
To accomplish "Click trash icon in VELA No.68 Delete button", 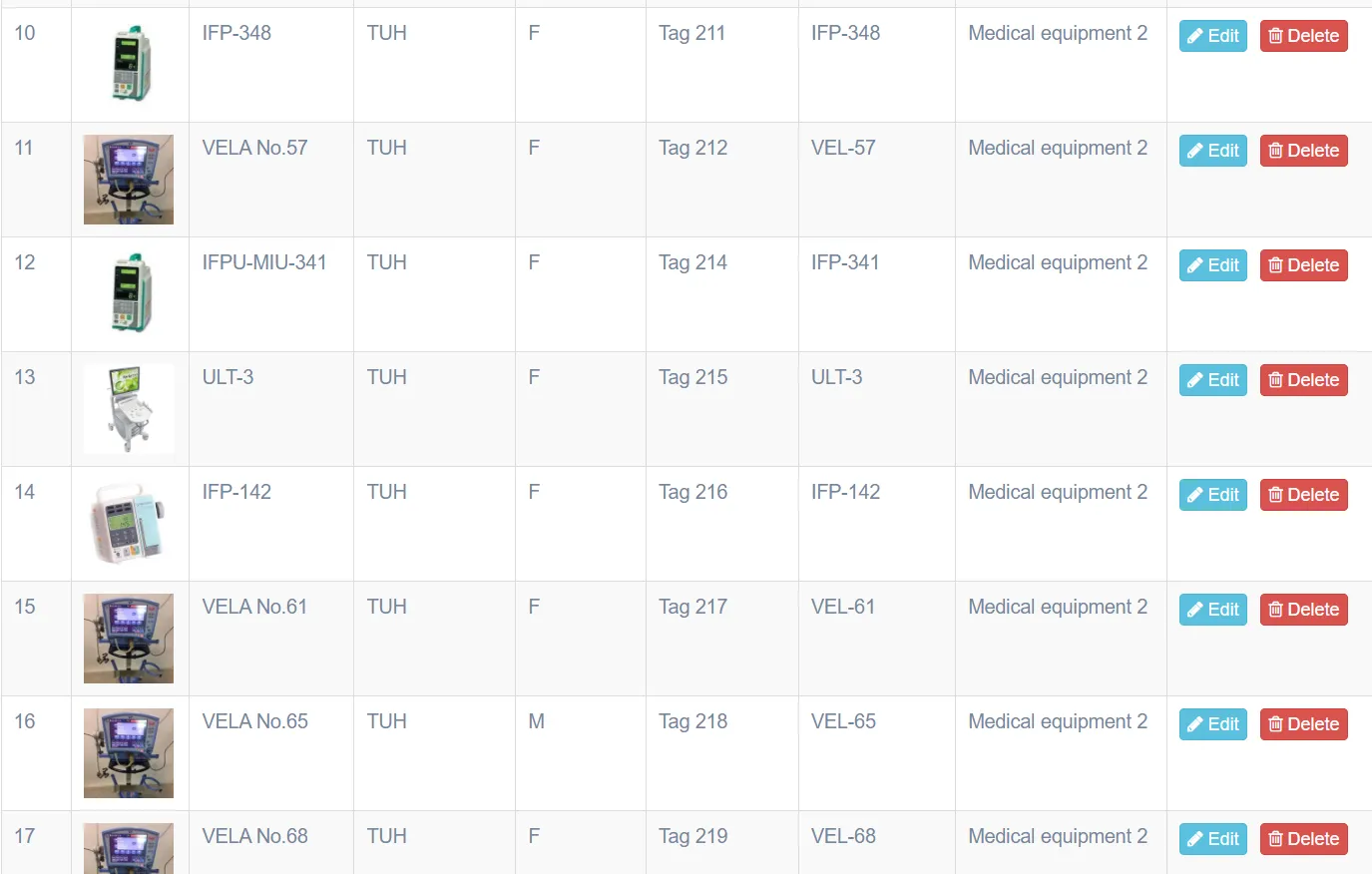I will [x=1275, y=839].
